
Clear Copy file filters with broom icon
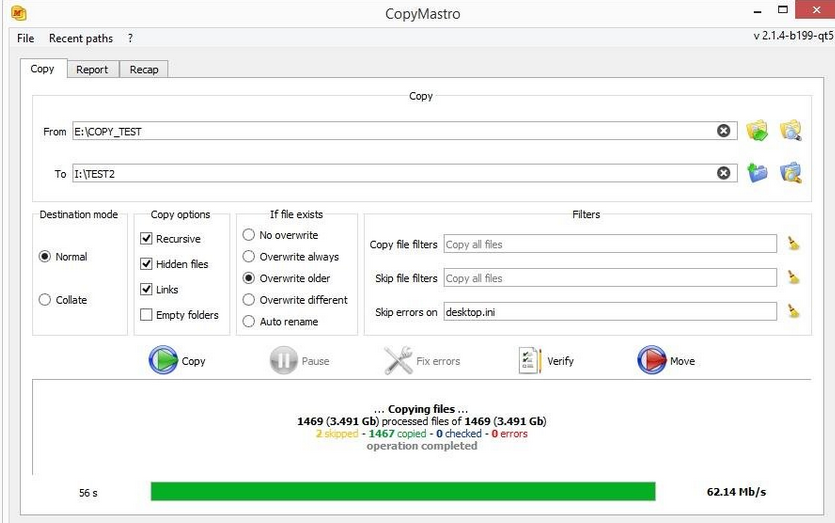pos(793,243)
